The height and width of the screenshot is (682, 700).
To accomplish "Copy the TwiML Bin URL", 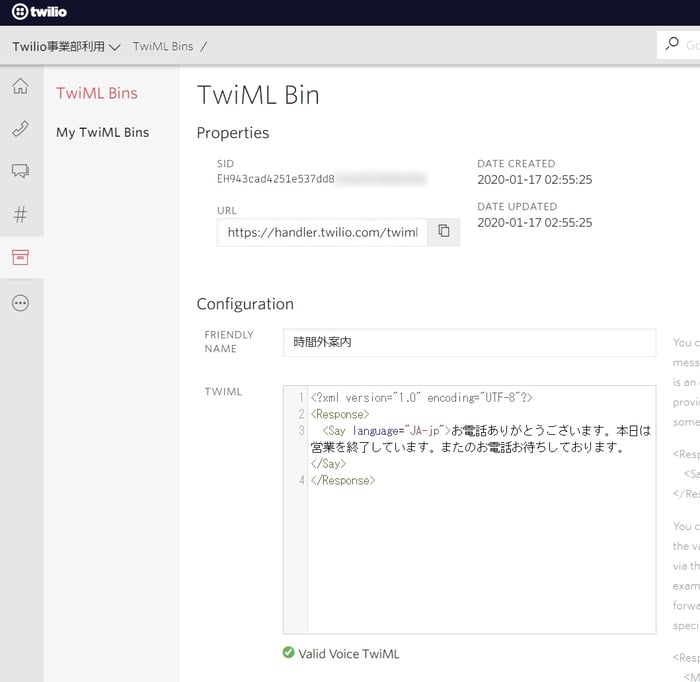I will (443, 231).
